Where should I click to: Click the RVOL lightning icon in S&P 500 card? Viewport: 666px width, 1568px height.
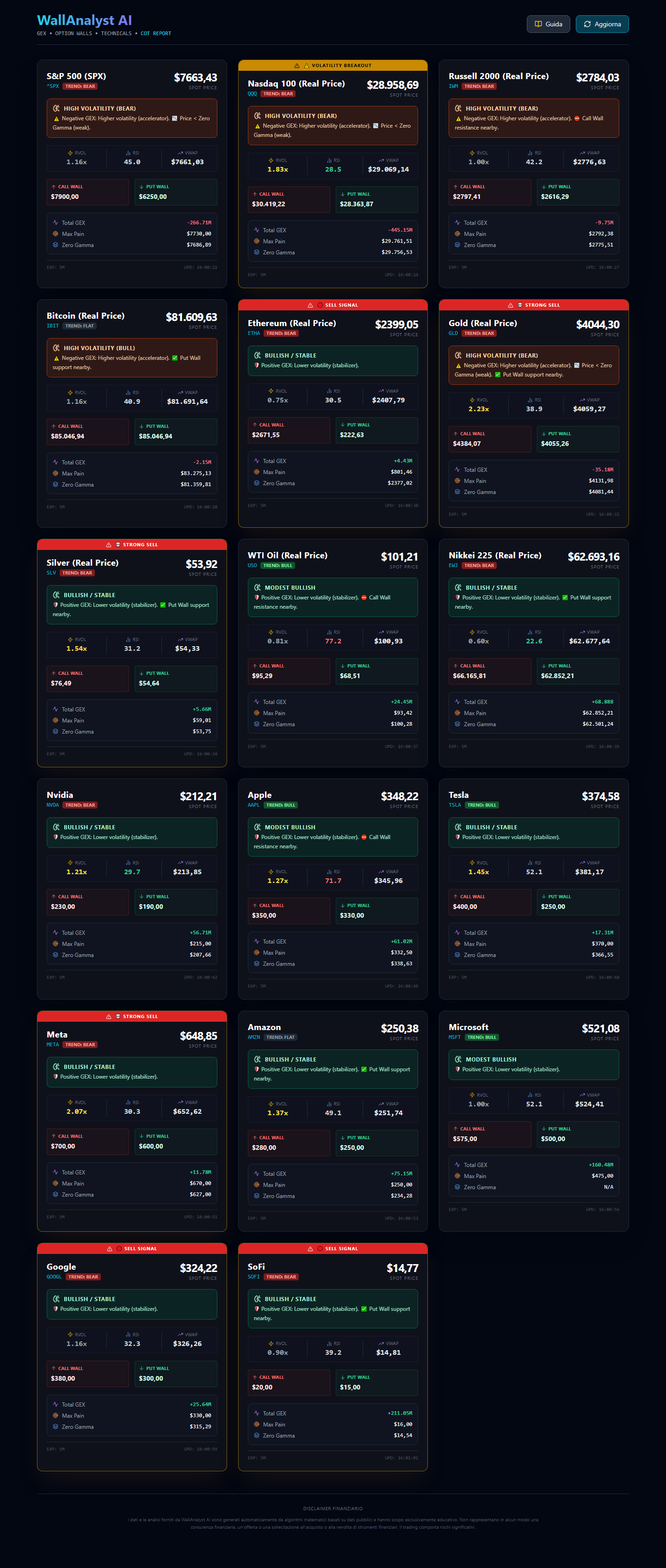pos(71,153)
